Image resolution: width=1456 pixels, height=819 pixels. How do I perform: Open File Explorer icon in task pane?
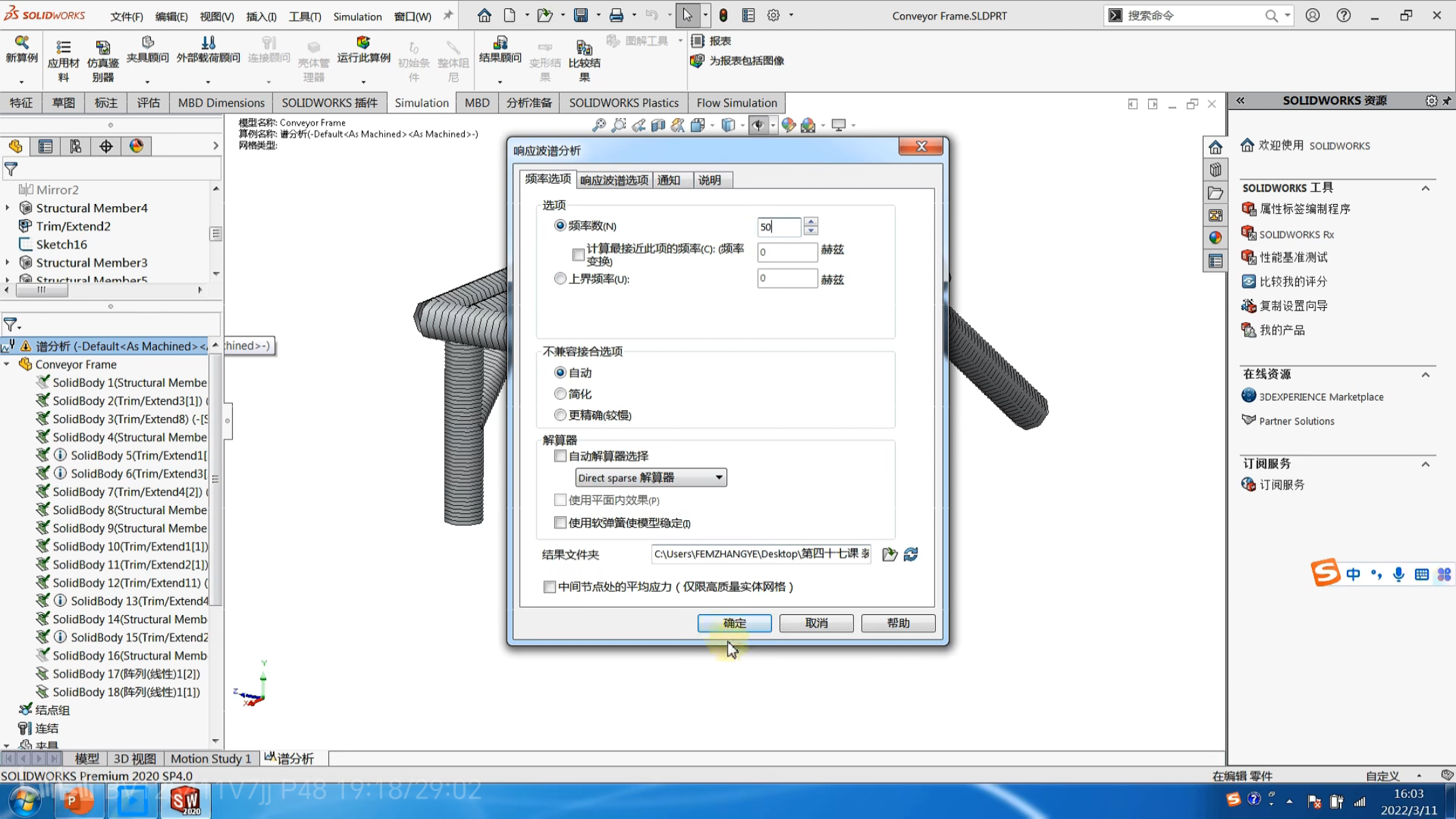coord(1216,193)
